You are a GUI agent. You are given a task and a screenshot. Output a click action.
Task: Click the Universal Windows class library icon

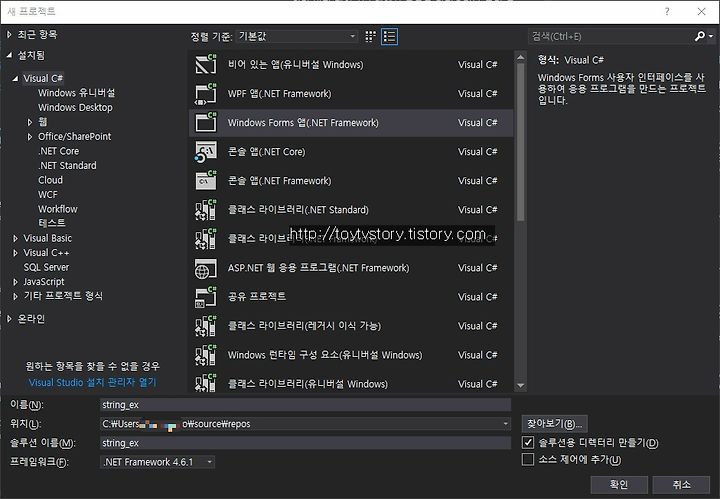tap(206, 383)
